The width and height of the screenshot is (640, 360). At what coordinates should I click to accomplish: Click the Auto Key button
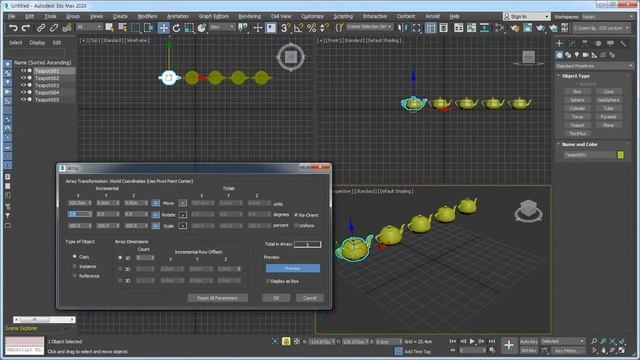click(529, 341)
